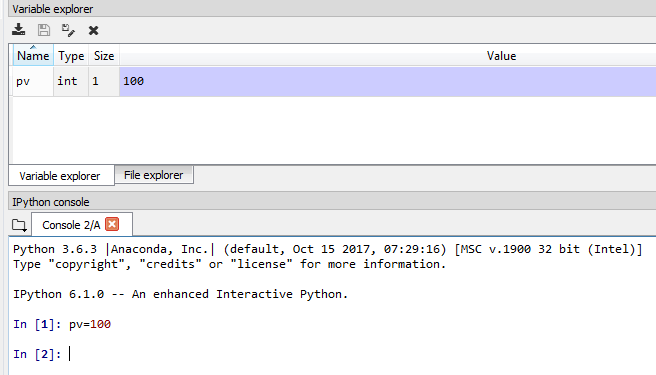Image resolution: width=656 pixels, height=375 pixels.
Task: Click the Remove all variables icon
Action: (x=93, y=30)
